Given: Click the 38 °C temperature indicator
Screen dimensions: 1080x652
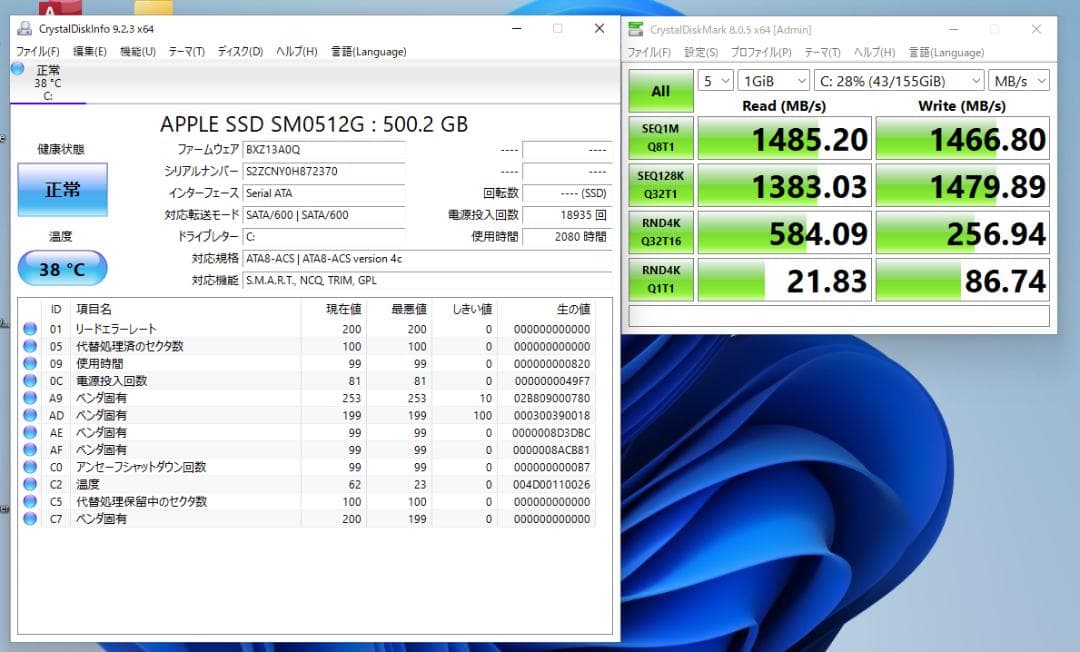Looking at the screenshot, I should [x=62, y=268].
